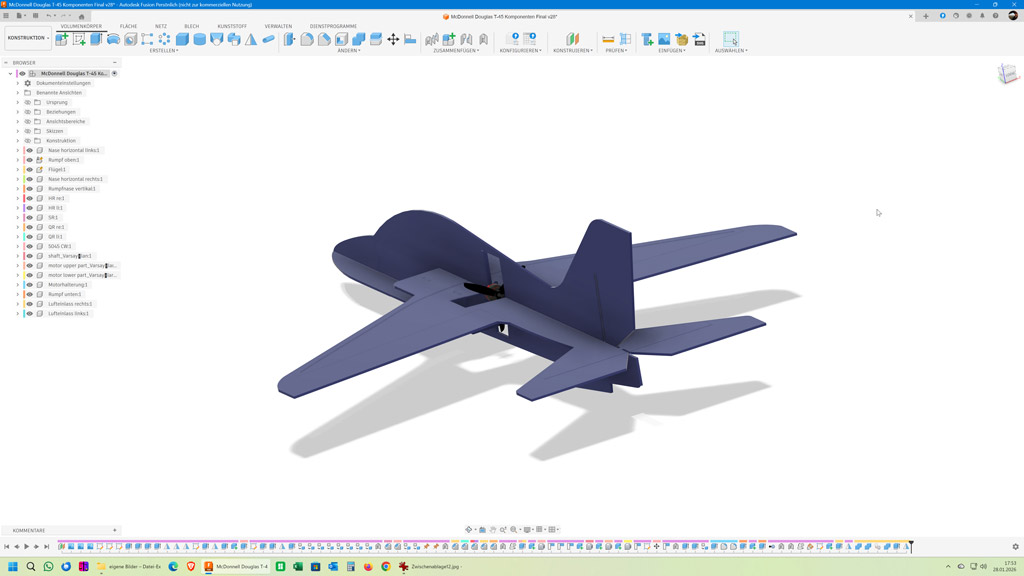
Task: Switch to the FLÄCHE tab
Action: click(128, 27)
